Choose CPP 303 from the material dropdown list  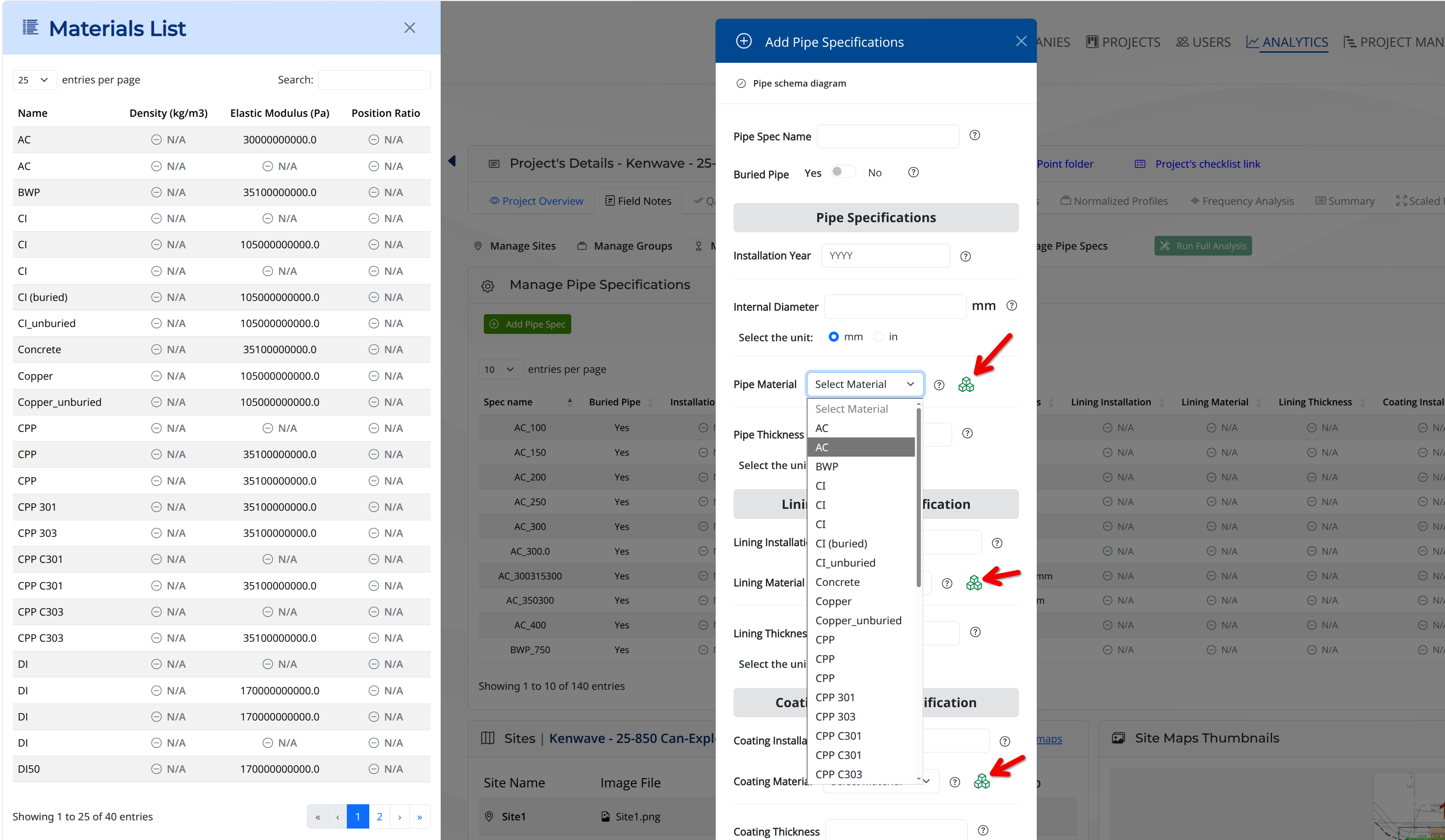(x=861, y=717)
